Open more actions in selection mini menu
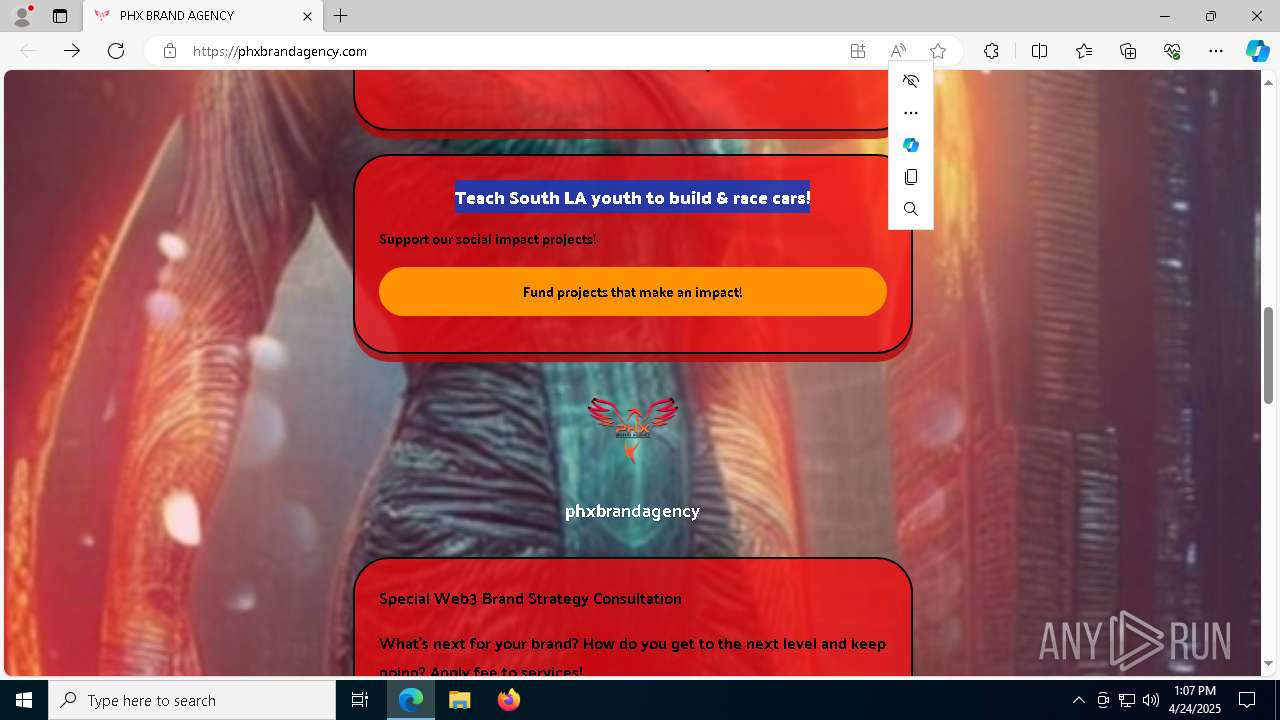This screenshot has height=720, width=1280. pos(911,113)
